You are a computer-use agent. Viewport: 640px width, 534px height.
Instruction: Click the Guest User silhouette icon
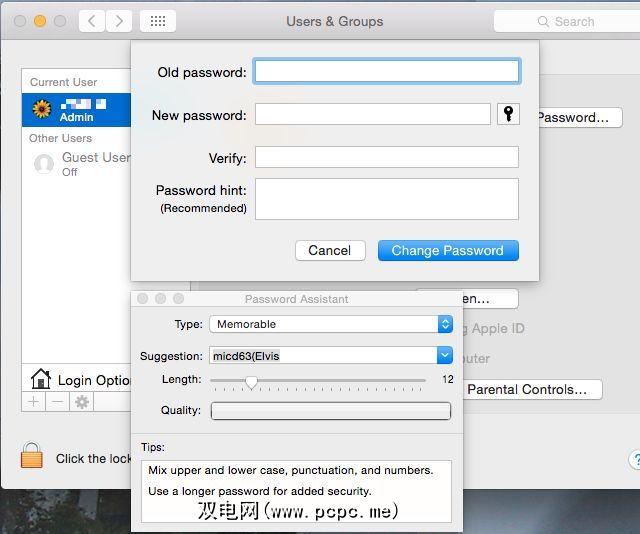(x=44, y=164)
